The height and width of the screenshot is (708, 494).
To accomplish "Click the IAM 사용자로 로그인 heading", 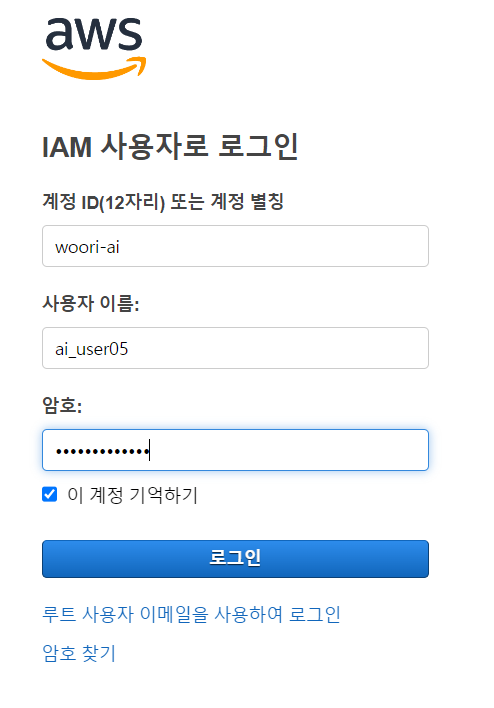I will click(x=170, y=146).
